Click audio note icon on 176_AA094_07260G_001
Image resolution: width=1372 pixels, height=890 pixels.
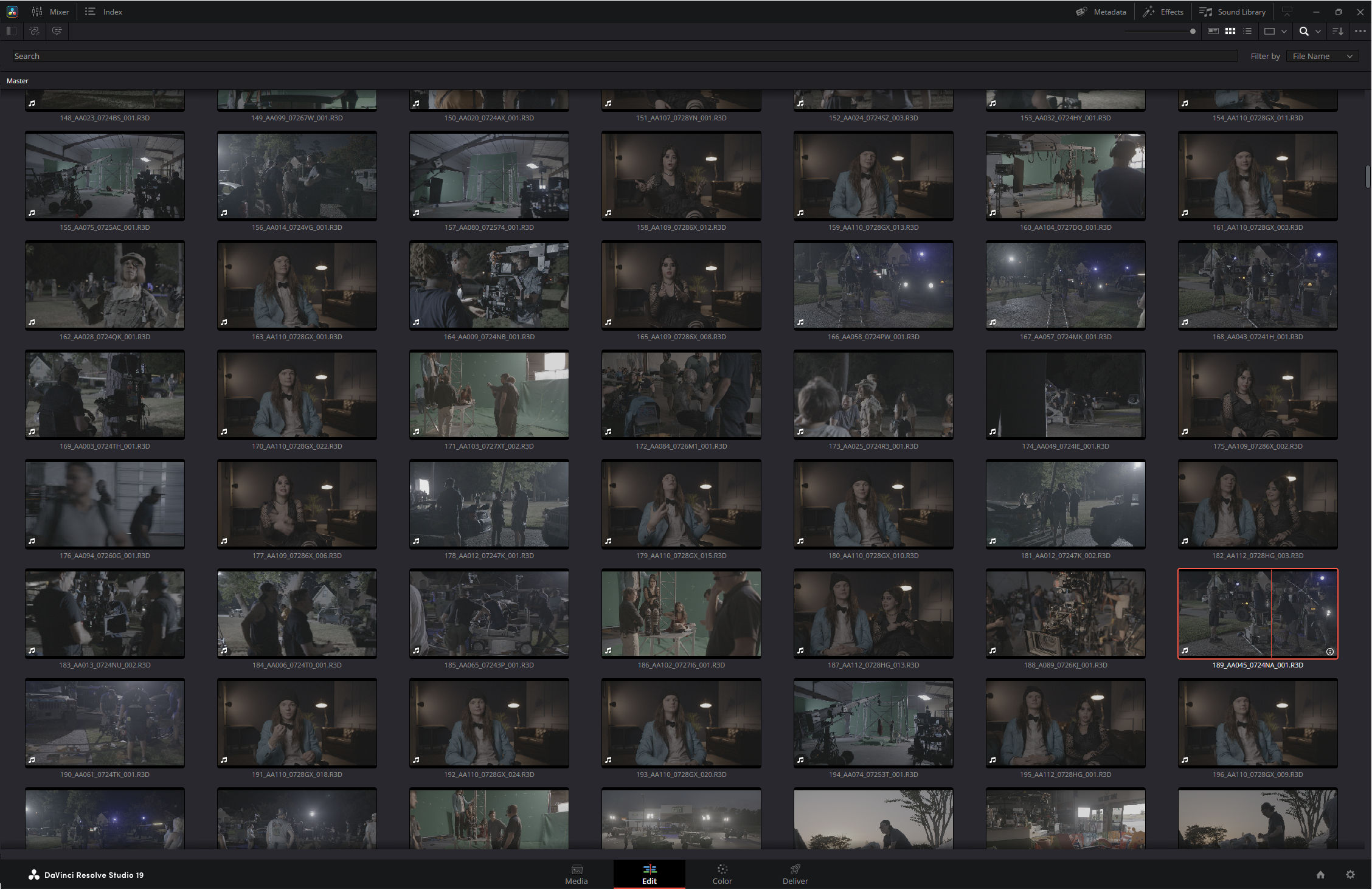point(32,541)
